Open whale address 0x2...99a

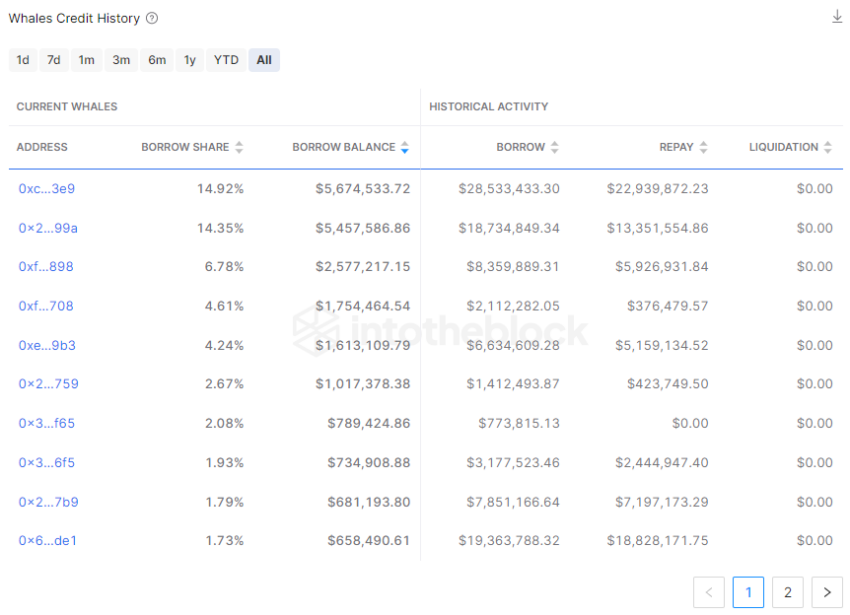tap(48, 228)
